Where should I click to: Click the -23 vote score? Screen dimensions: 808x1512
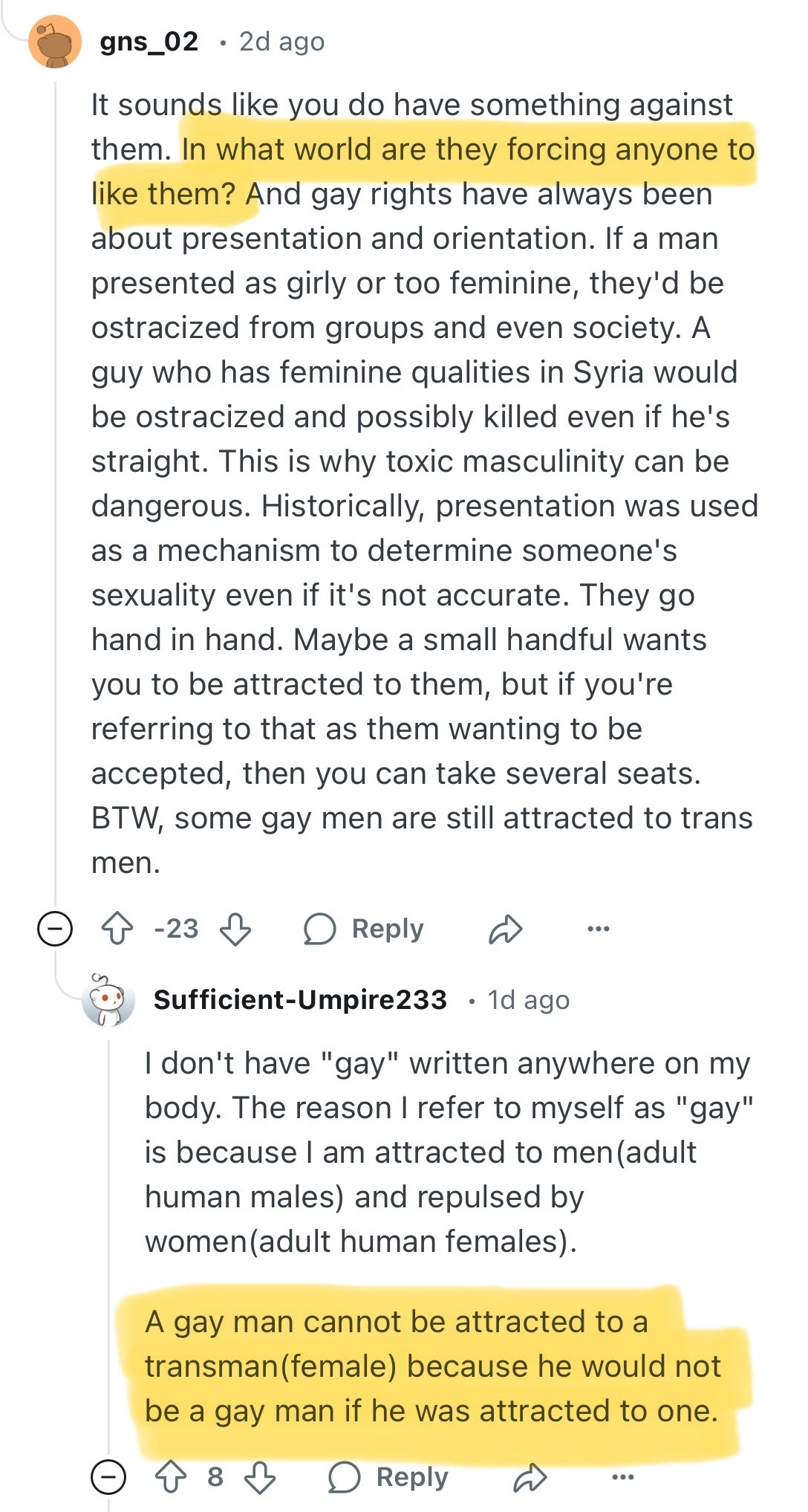(176, 929)
